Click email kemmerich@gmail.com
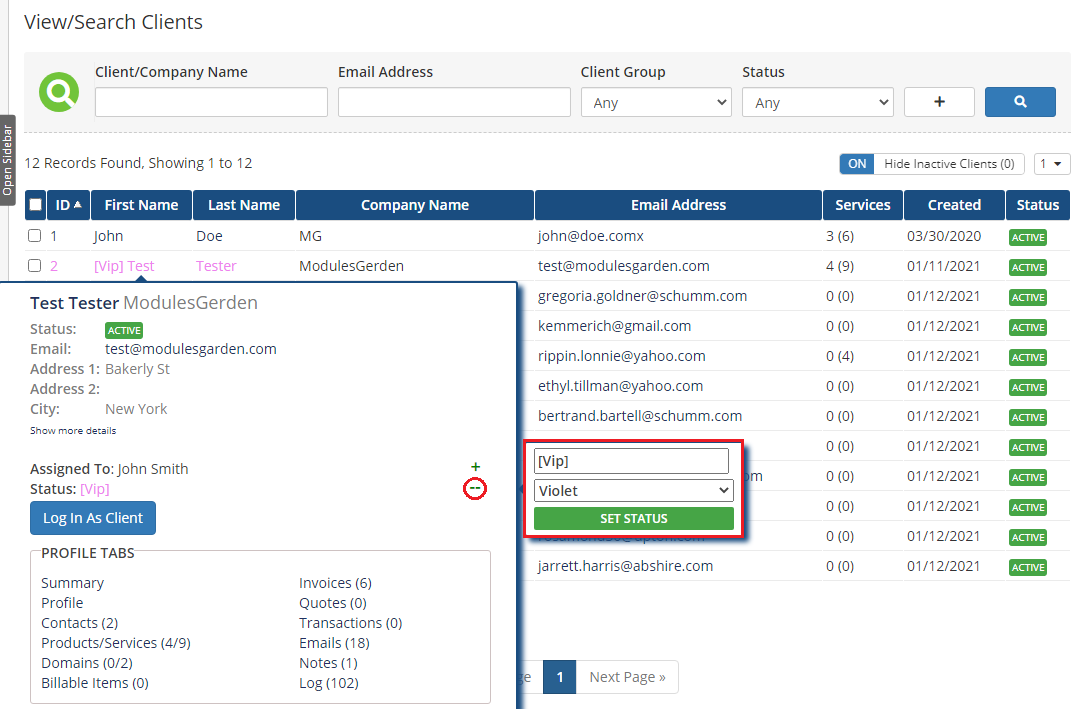The image size is (1084, 709). [615, 326]
